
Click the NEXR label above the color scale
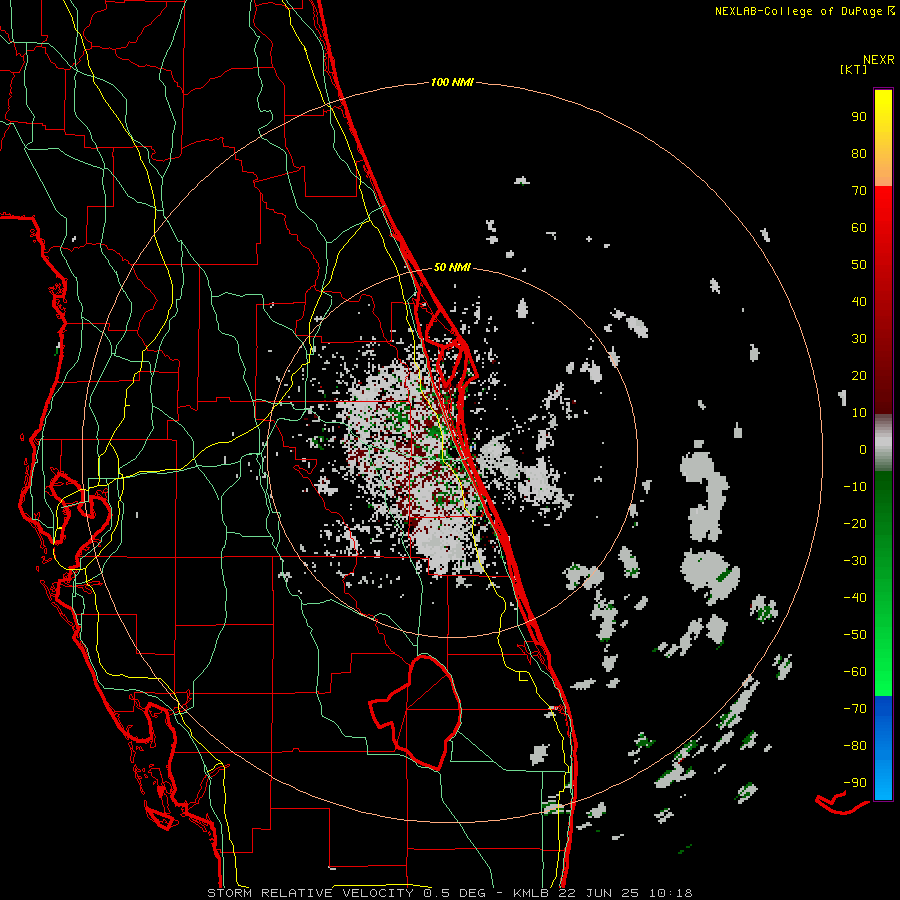click(879, 60)
